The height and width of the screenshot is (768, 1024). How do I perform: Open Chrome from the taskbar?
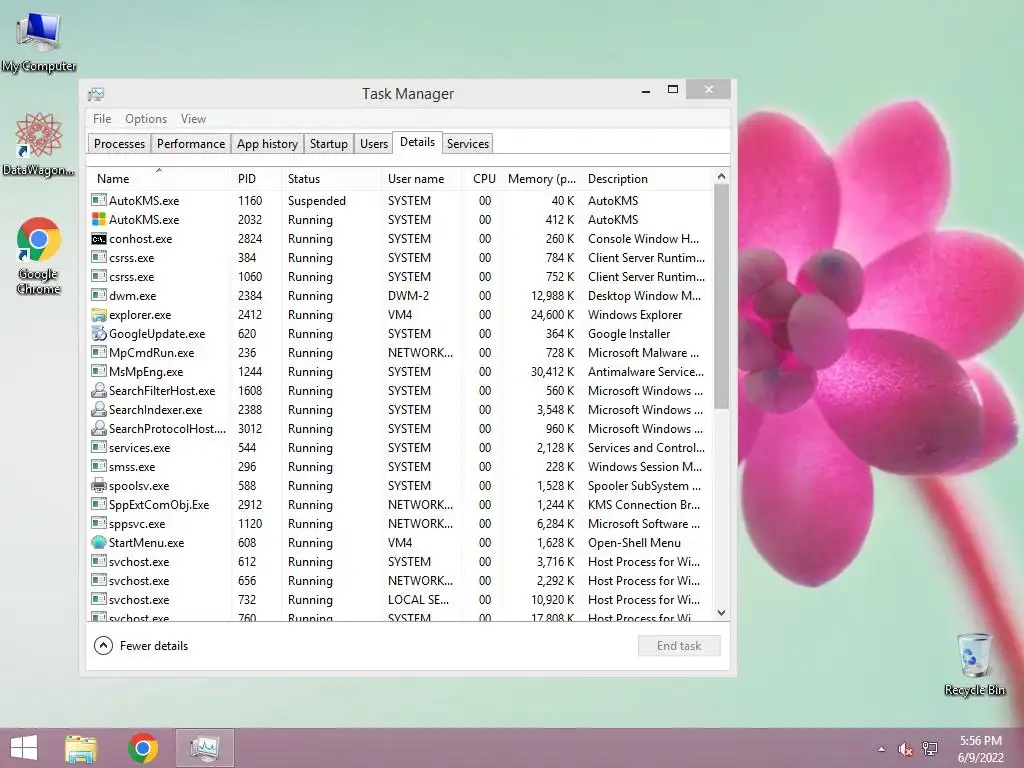143,748
